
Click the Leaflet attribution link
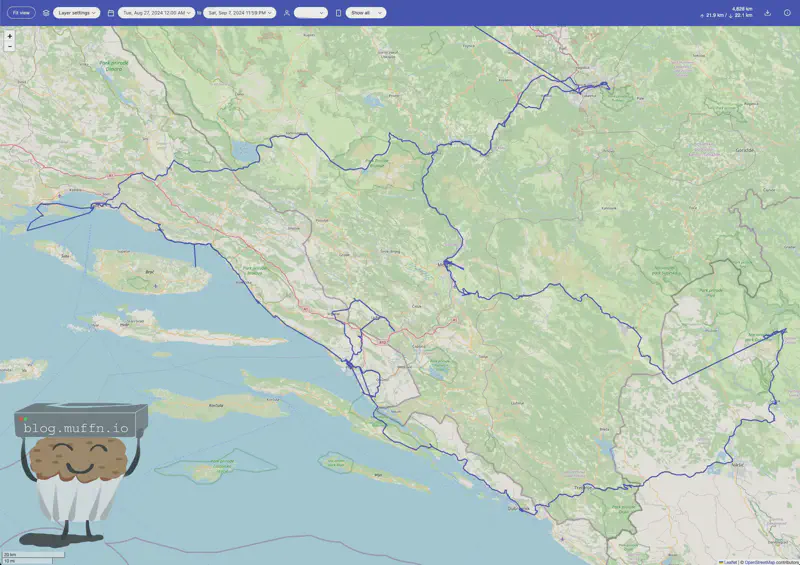click(x=728, y=561)
